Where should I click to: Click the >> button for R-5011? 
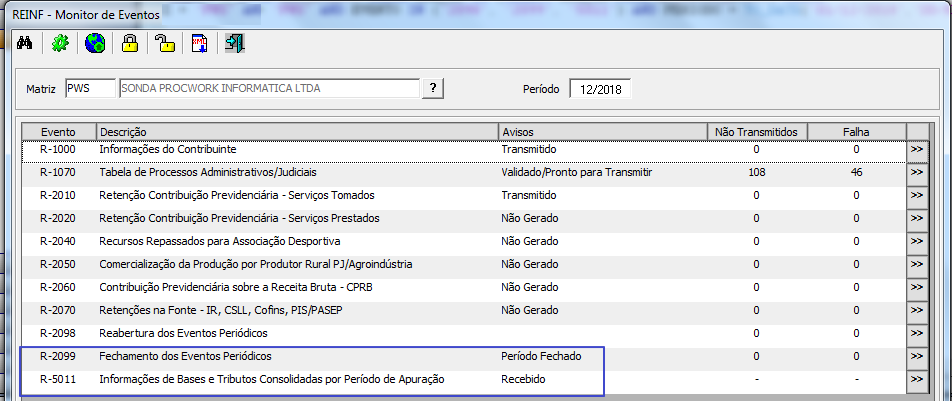(916, 380)
